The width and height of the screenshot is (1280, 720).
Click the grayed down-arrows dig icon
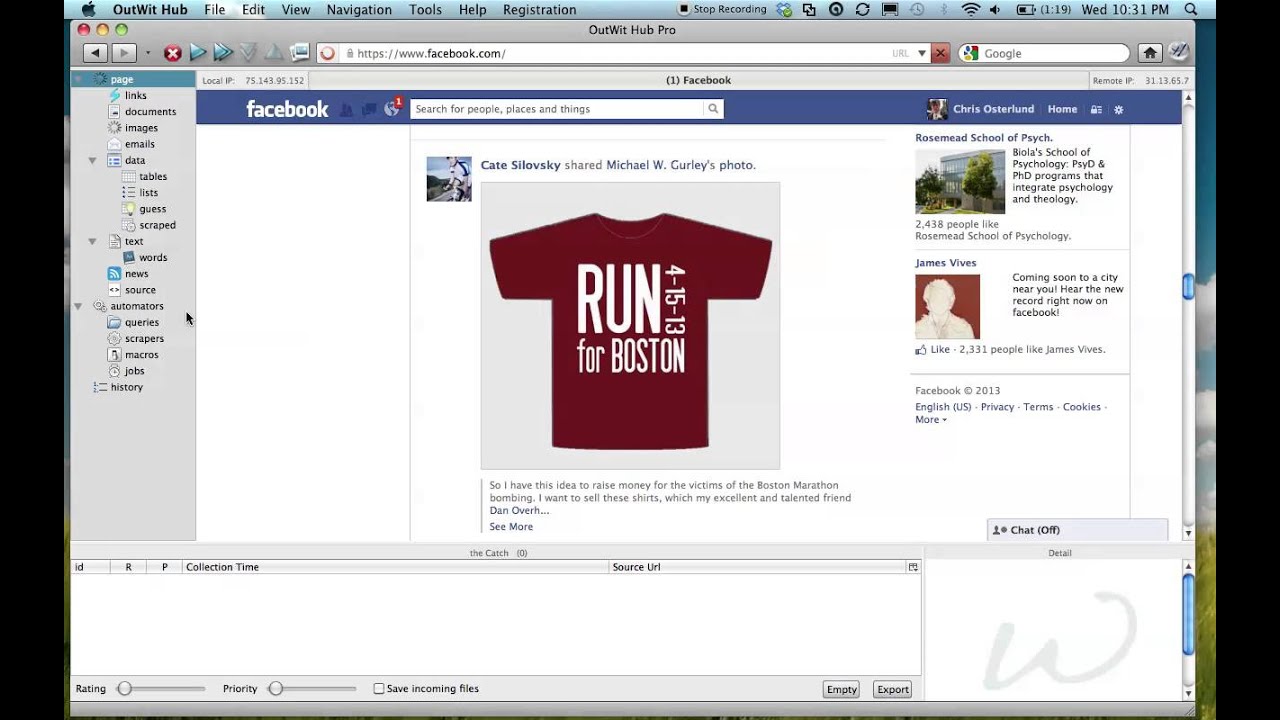pyautogui.click(x=248, y=53)
